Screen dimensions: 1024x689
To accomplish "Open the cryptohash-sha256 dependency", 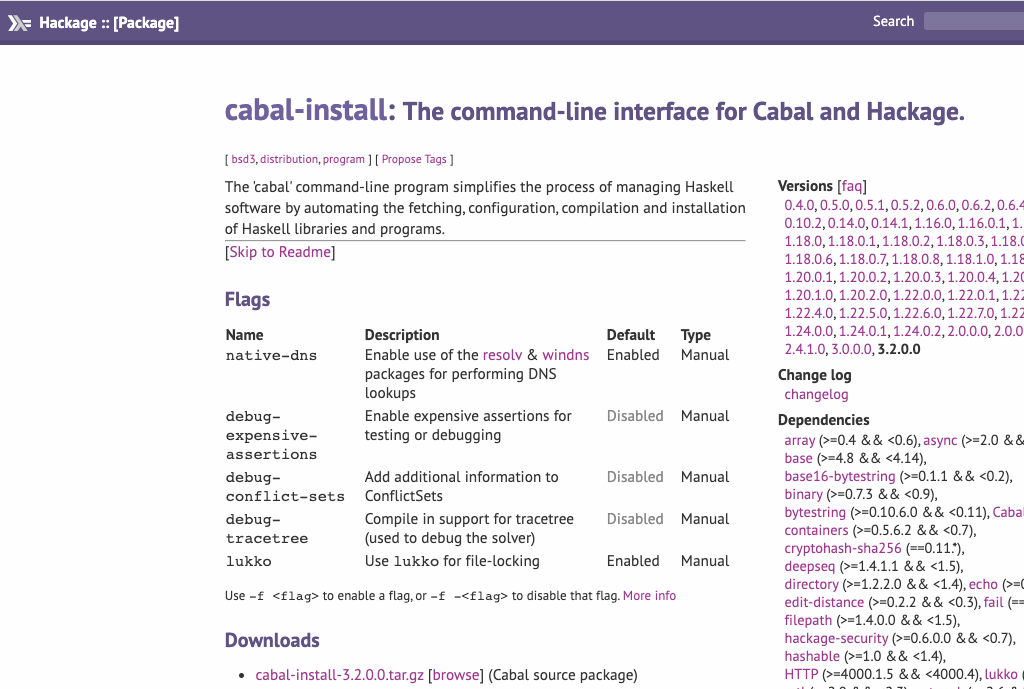I will pos(842,549).
